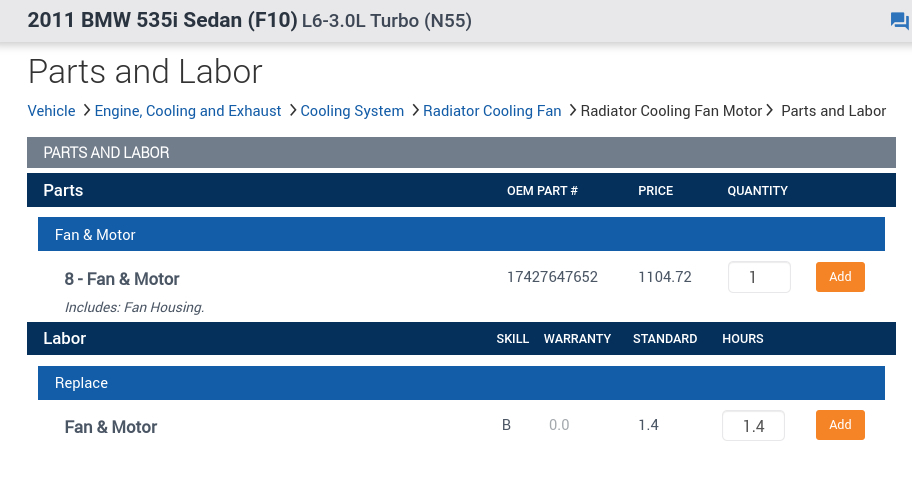Click Radiator Cooling Fan Motor breadcrumb text
Viewport: 912px width, 482px height.
671,111
